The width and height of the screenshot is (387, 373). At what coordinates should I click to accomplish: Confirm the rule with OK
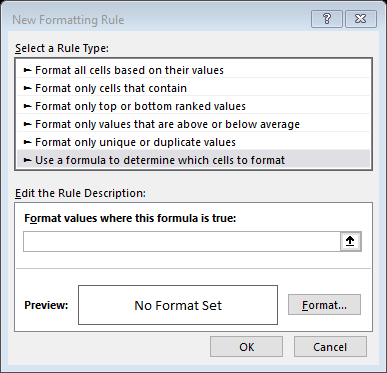pyautogui.click(x=246, y=347)
